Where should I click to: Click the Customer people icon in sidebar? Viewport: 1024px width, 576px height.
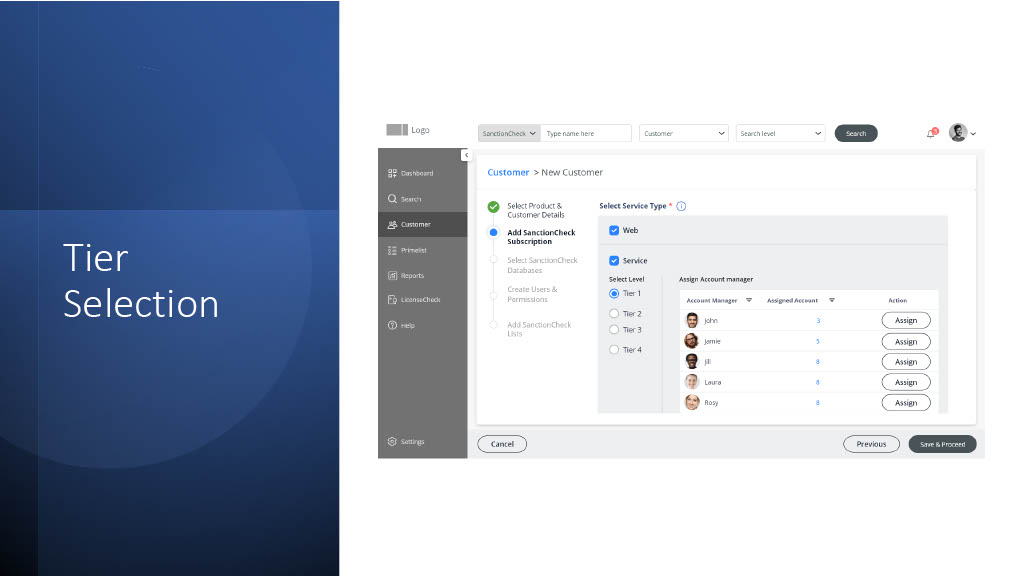click(x=392, y=225)
